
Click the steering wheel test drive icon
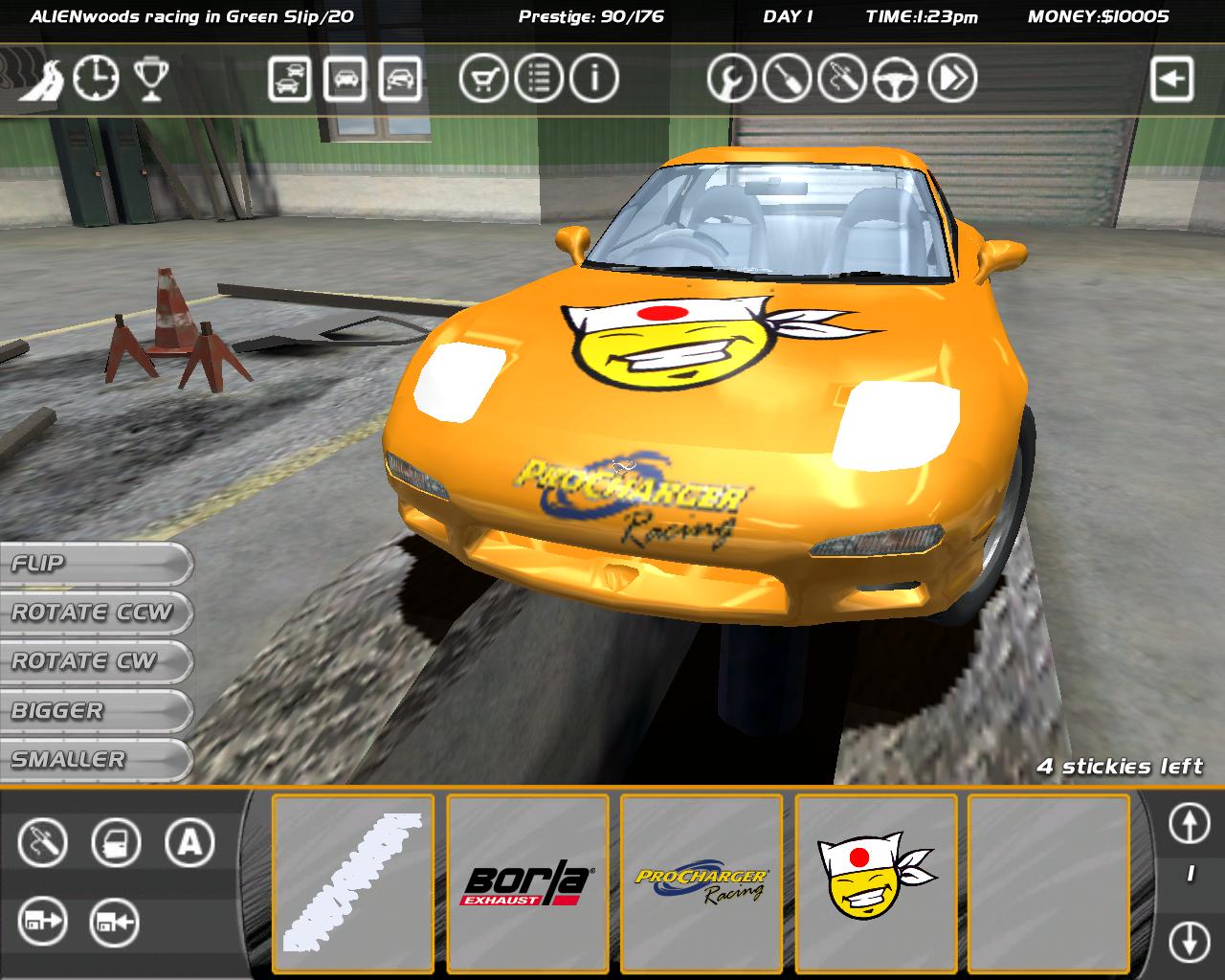pyautogui.click(x=898, y=78)
